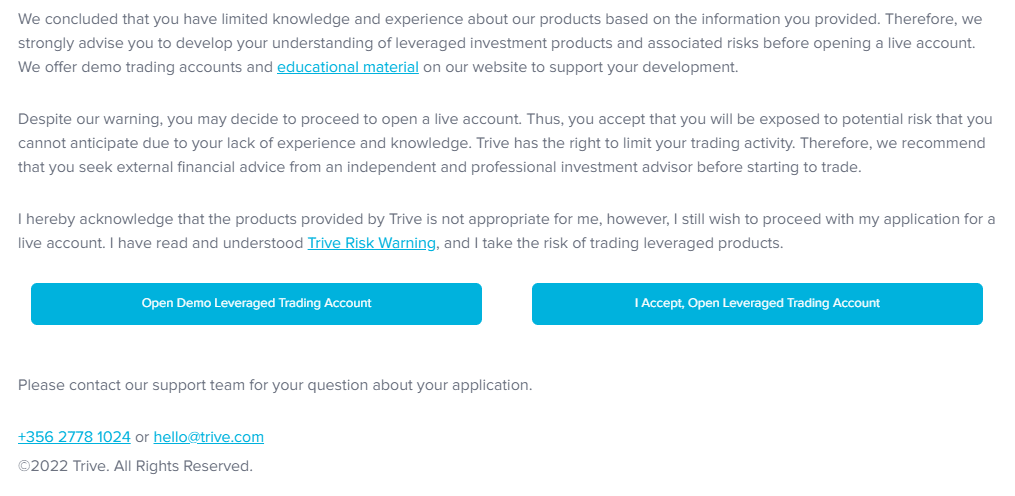Click the 'Despite our warning' paragraph

click(502, 143)
